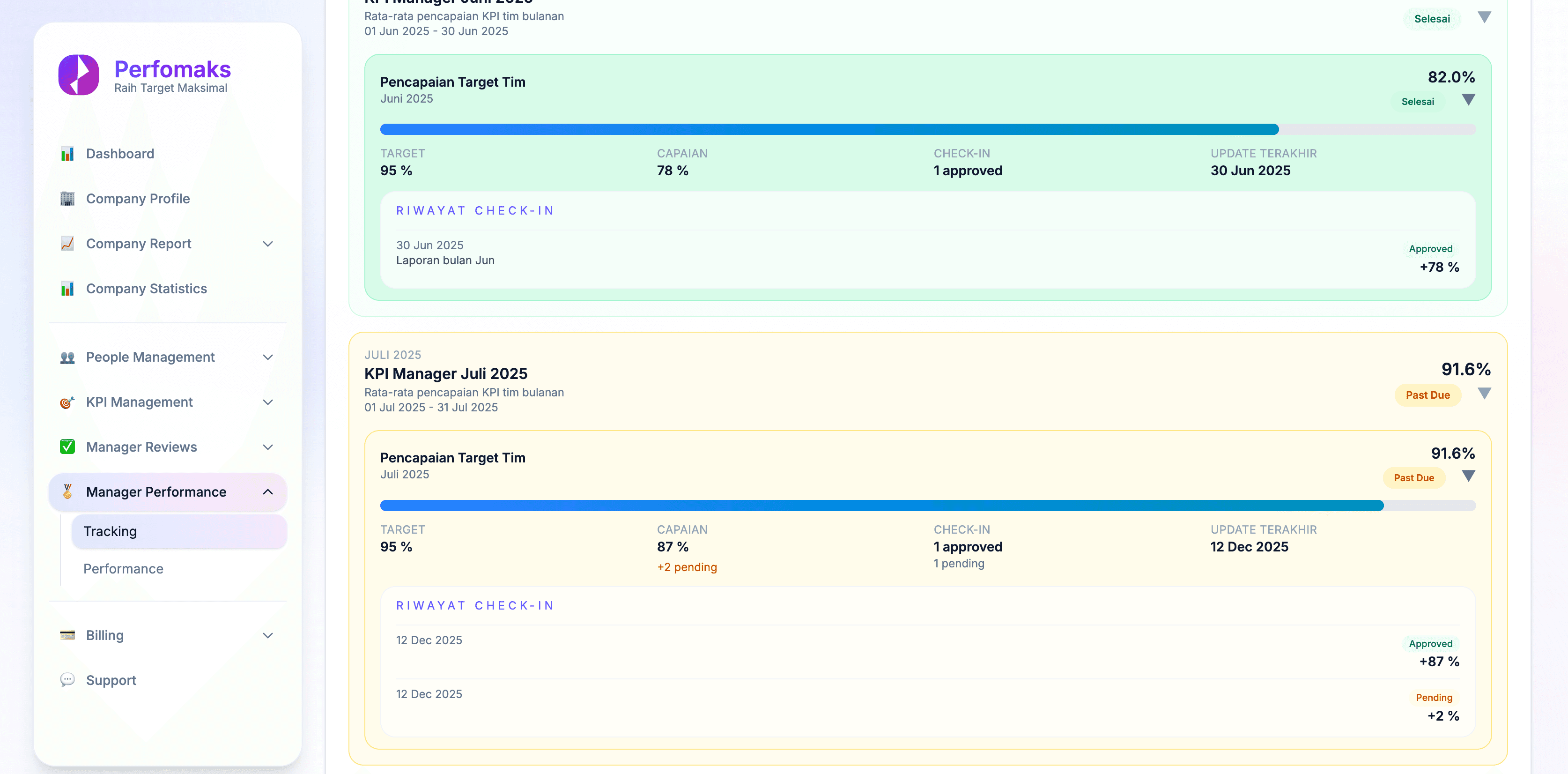
Task: Click the Company Statistics bar chart icon
Action: click(x=67, y=289)
